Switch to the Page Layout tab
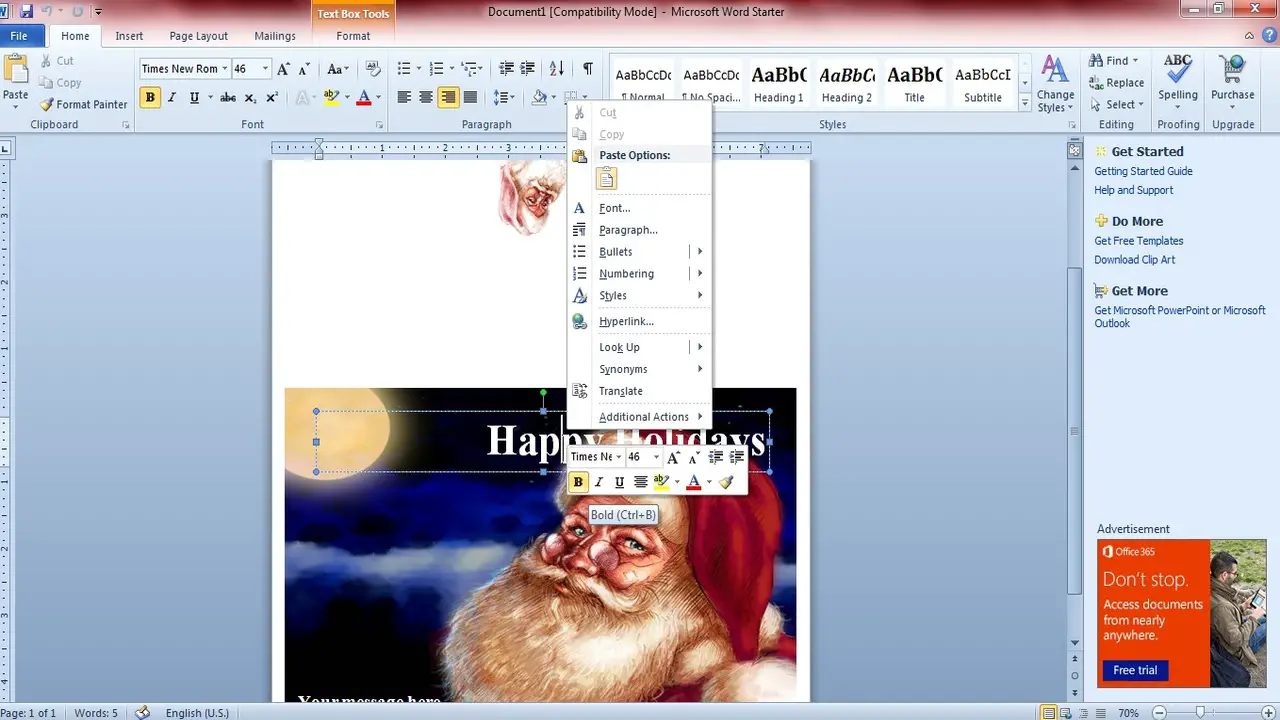 click(199, 36)
